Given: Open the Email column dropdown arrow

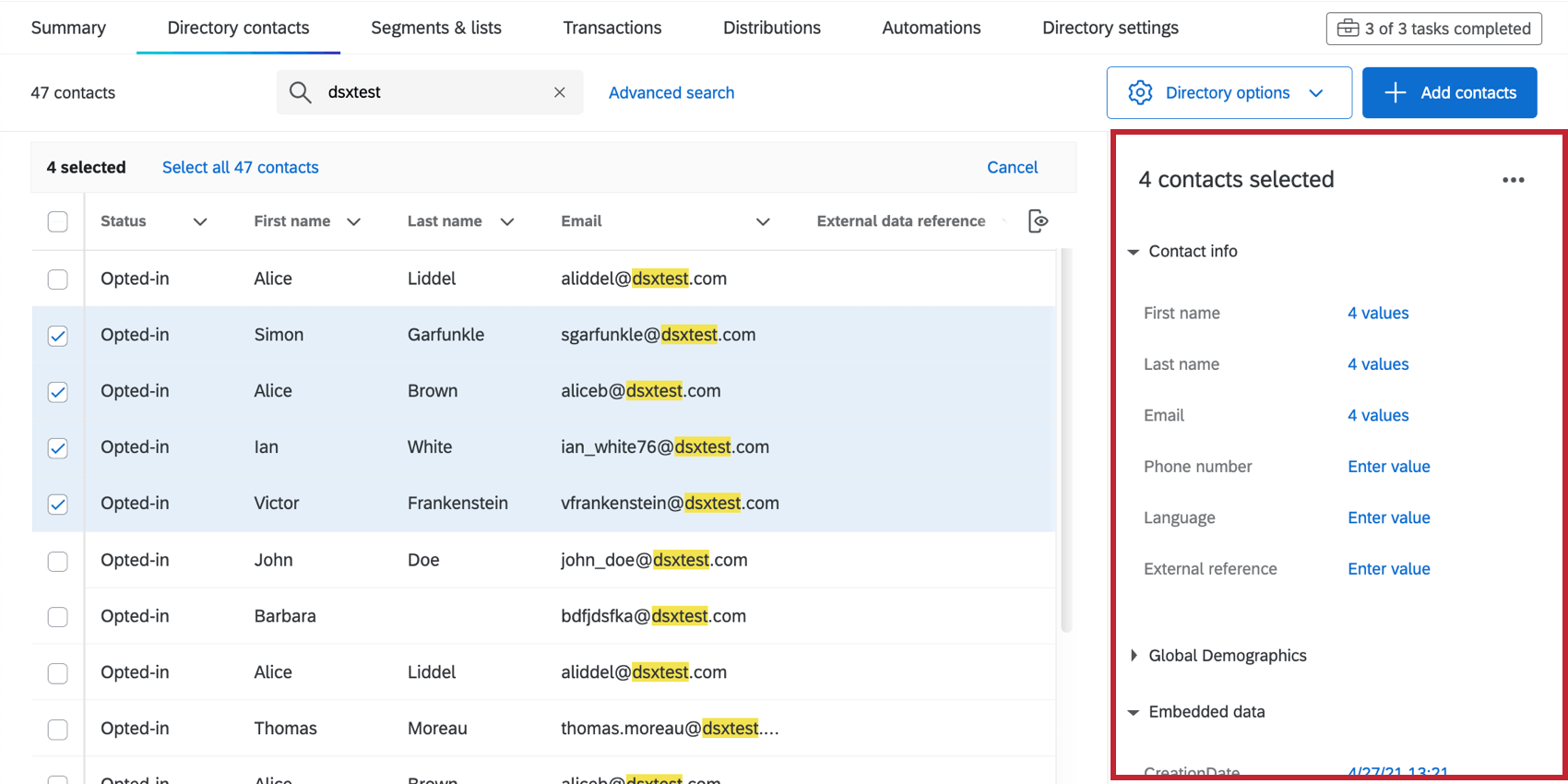Looking at the screenshot, I should [763, 221].
